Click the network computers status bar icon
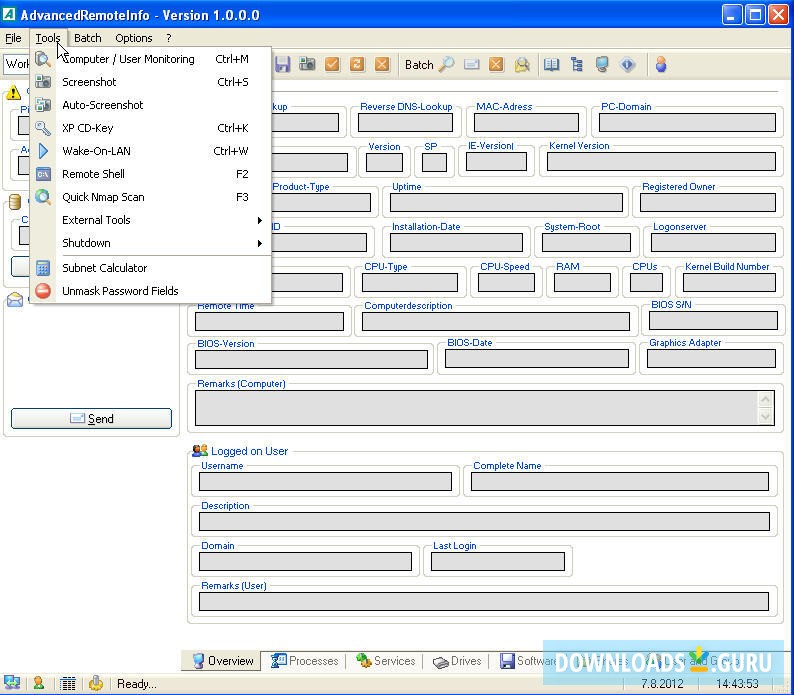The height and width of the screenshot is (695, 794). pyautogui.click(x=12, y=682)
